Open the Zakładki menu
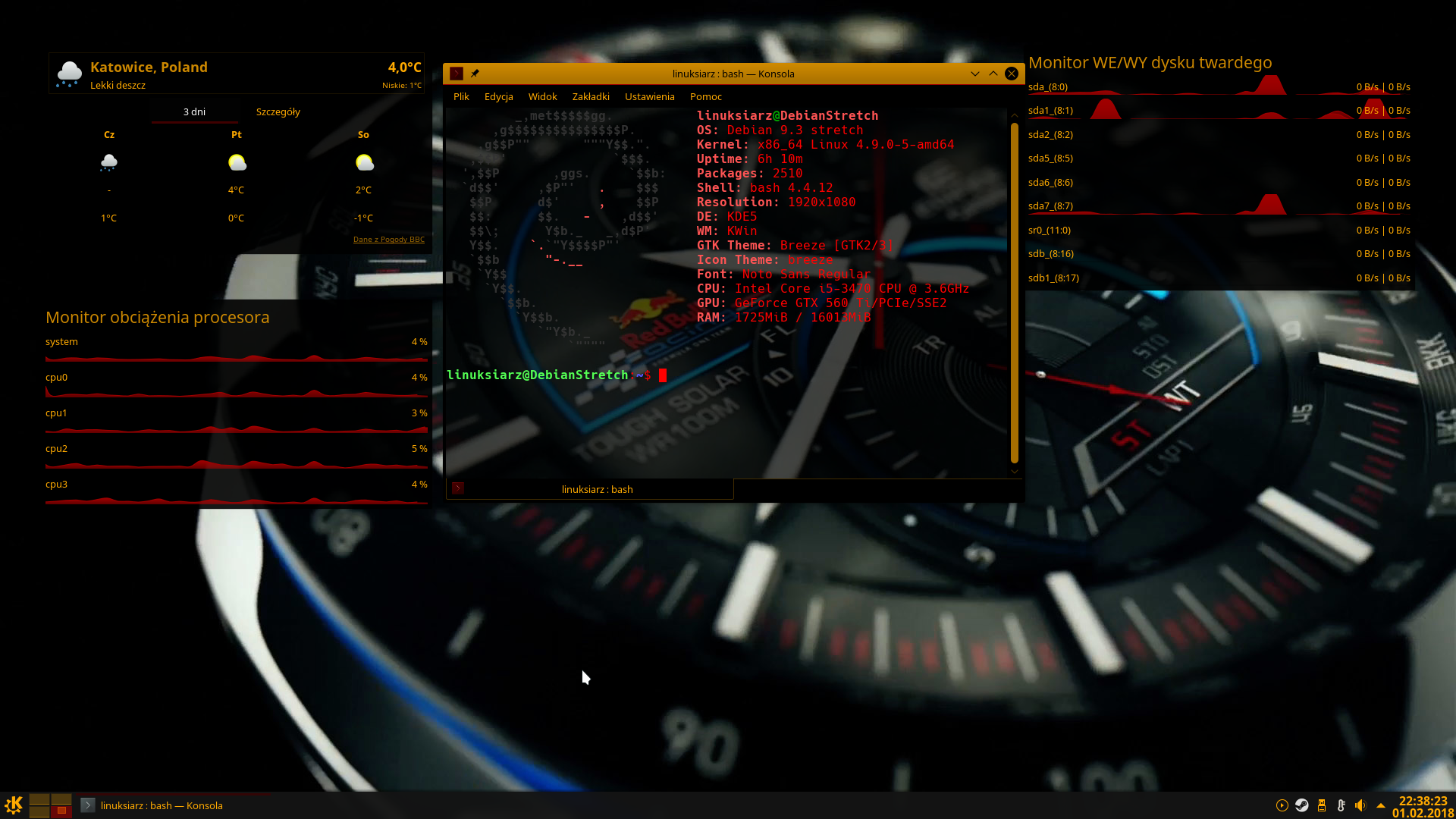 pos(591,96)
